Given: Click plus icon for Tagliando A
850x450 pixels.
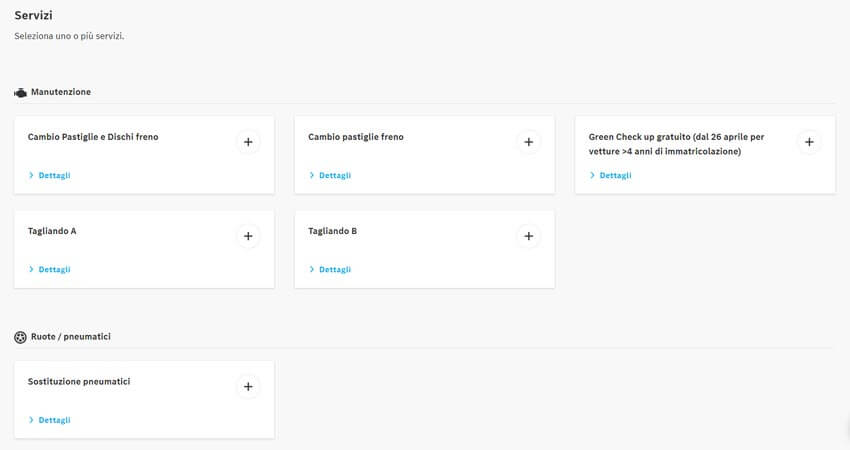Looking at the screenshot, I should click(248, 237).
